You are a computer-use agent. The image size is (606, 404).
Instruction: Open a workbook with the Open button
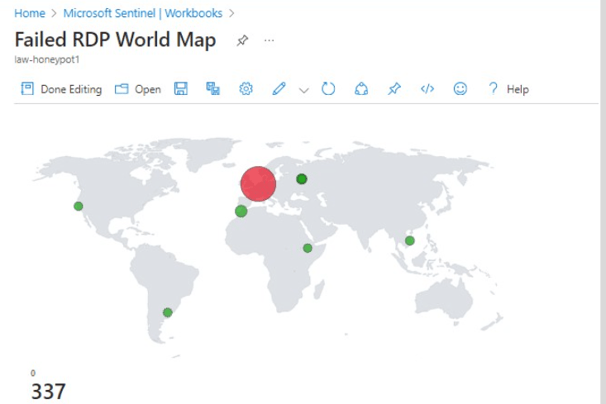(138, 89)
